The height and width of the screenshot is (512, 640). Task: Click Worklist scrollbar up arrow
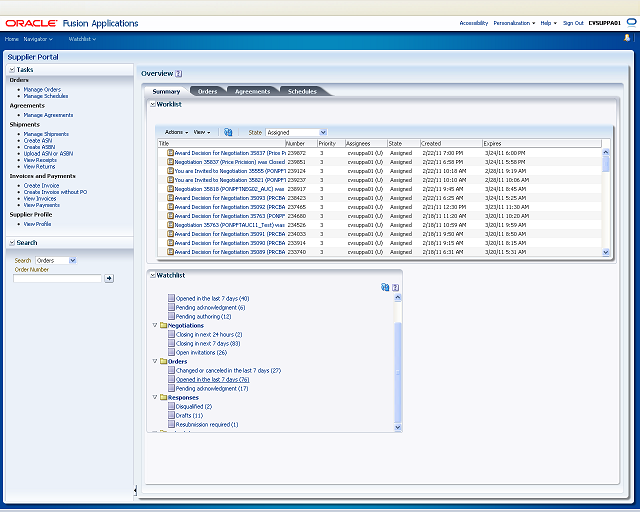point(606,152)
